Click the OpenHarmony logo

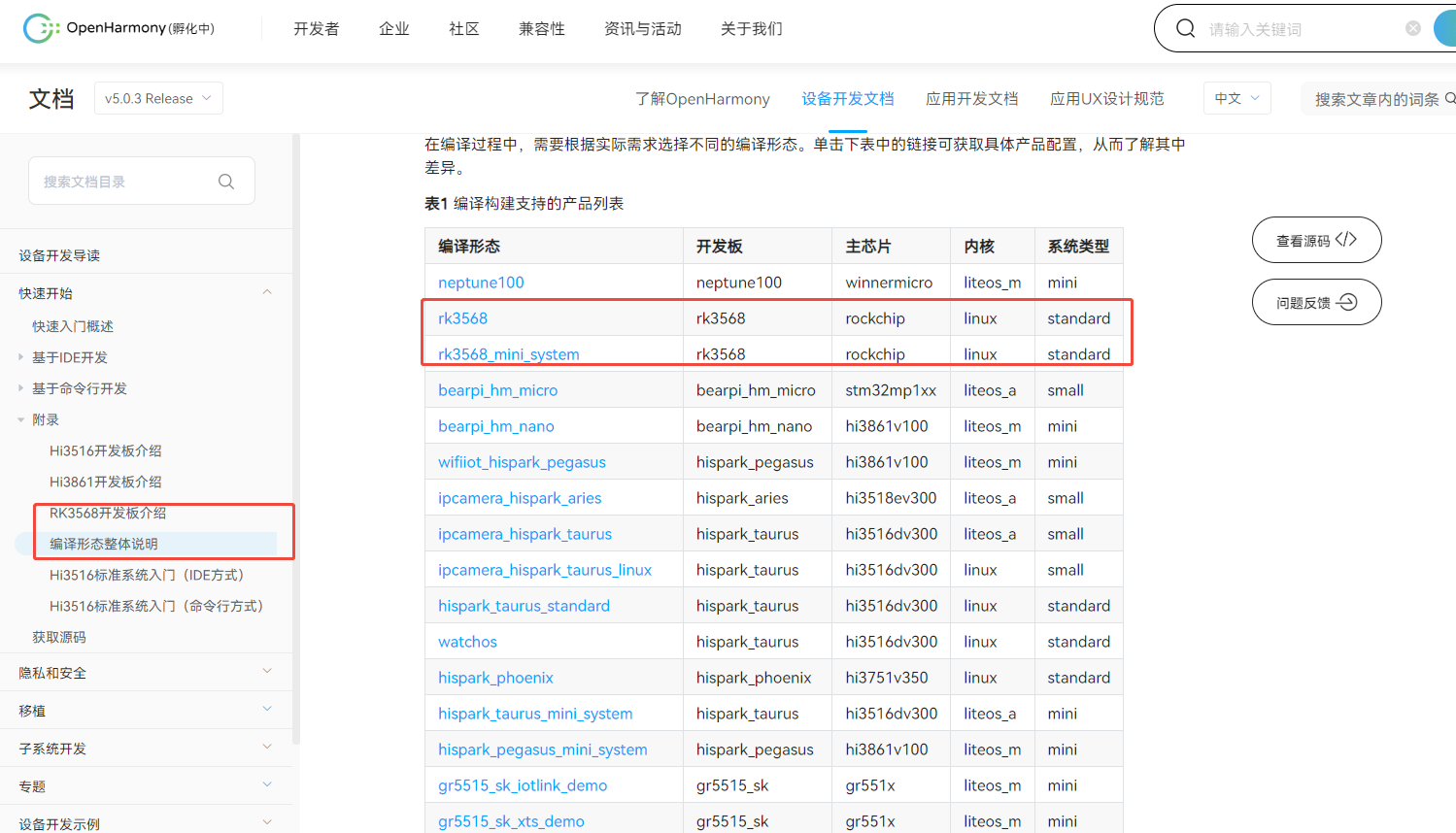pos(119,28)
